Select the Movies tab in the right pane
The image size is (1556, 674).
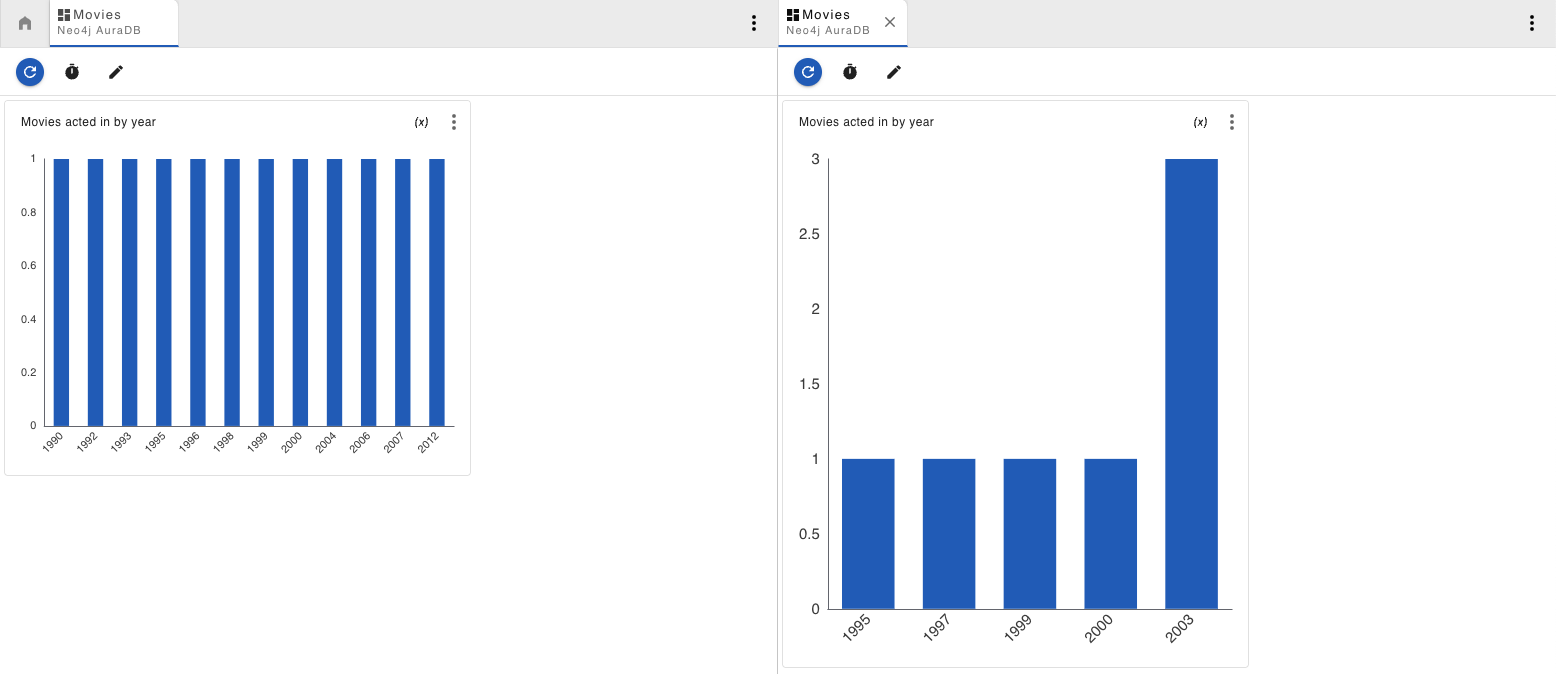point(828,22)
